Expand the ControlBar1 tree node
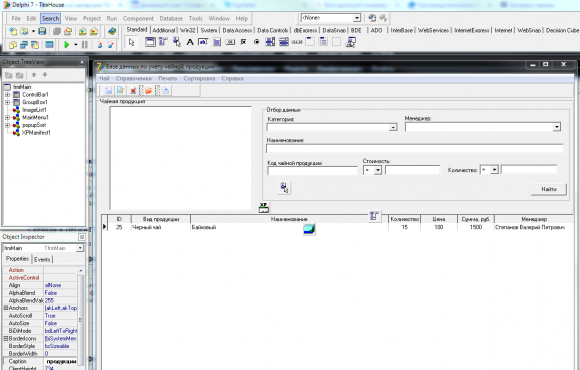Screen dimensions: 580x370 coord(7,95)
